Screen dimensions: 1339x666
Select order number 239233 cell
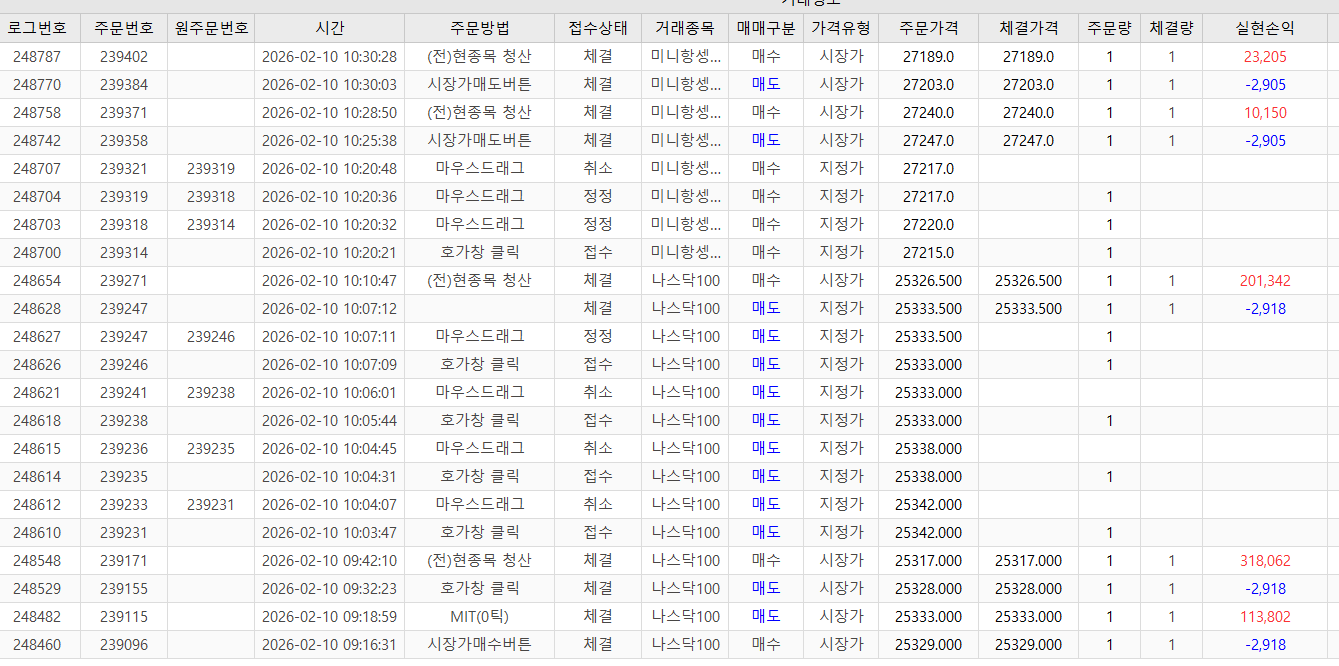pyautogui.click(x=124, y=505)
